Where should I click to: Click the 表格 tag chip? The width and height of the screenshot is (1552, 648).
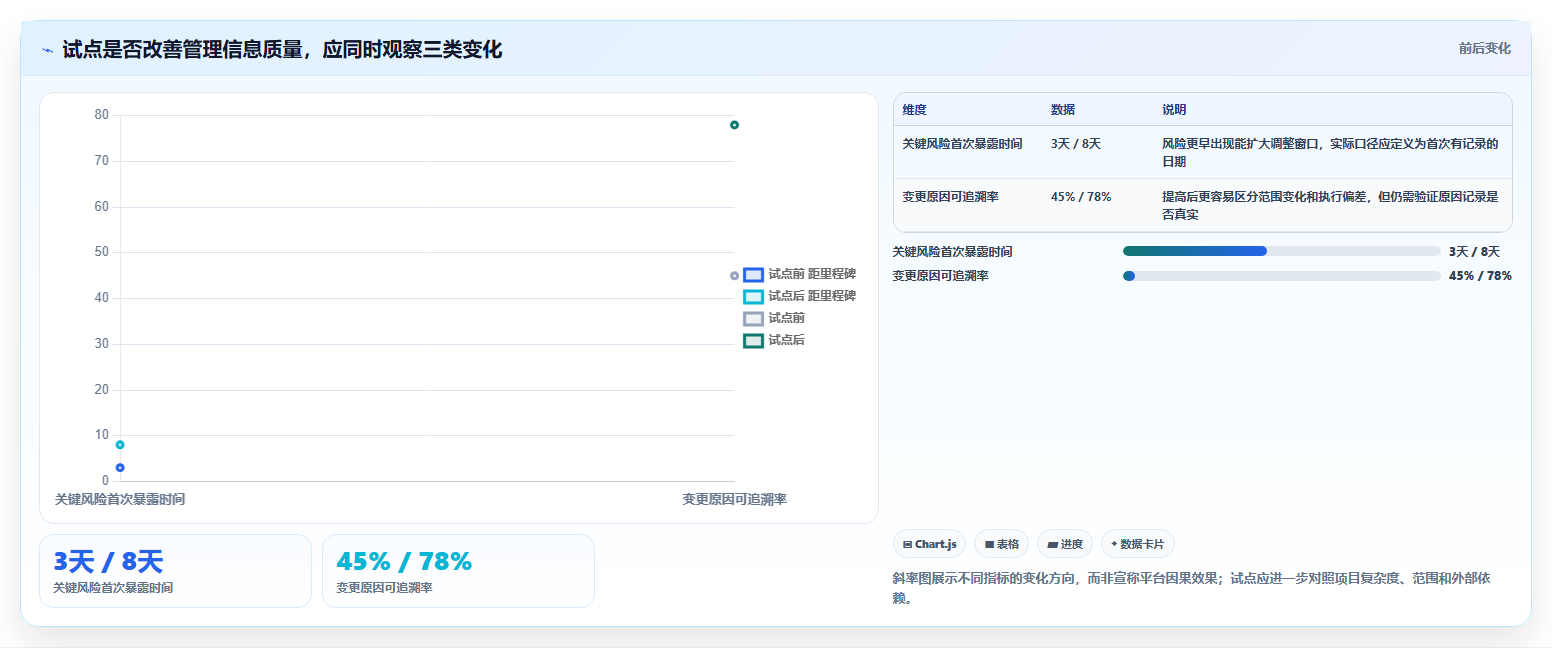1001,544
